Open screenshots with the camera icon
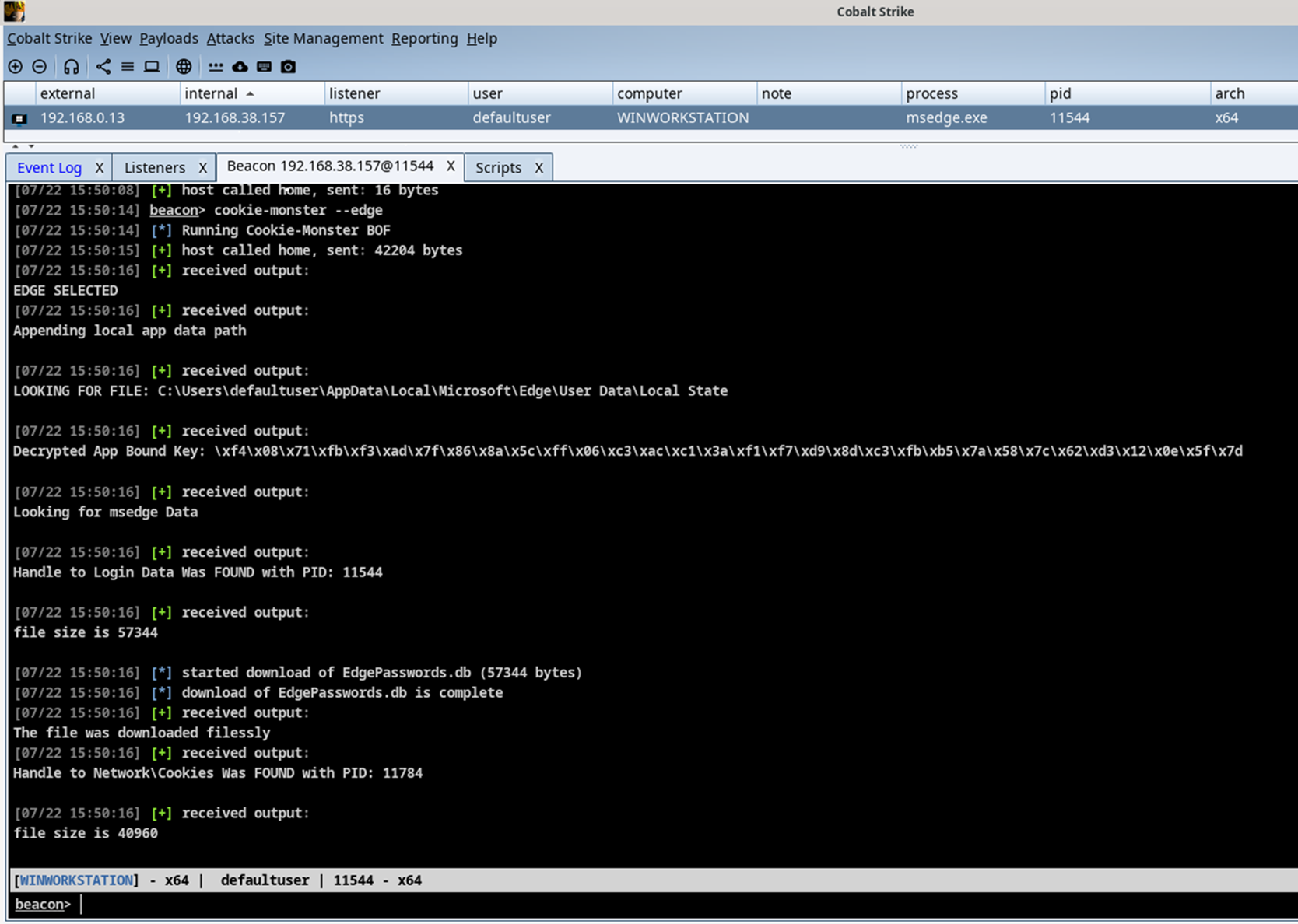Viewport: 1298px width, 924px height. click(288, 67)
